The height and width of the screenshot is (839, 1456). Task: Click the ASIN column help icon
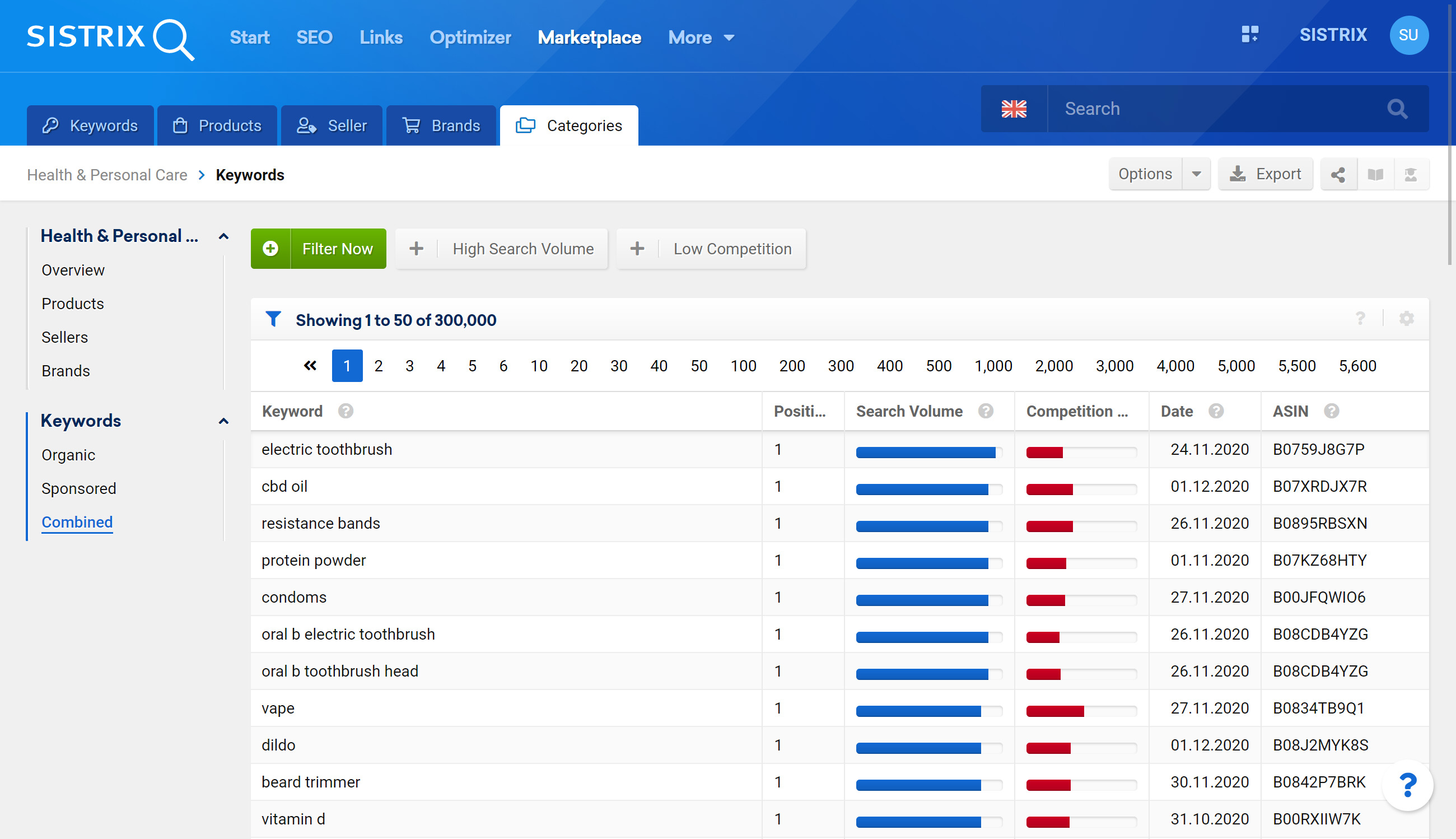pos(1331,412)
